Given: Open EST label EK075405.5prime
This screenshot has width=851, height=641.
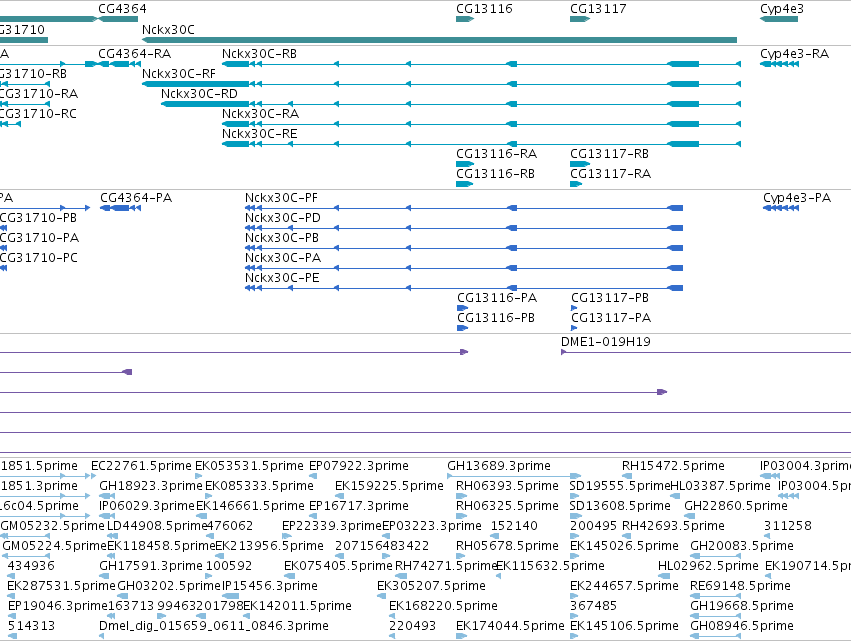Looking at the screenshot, I should click(x=338, y=567).
